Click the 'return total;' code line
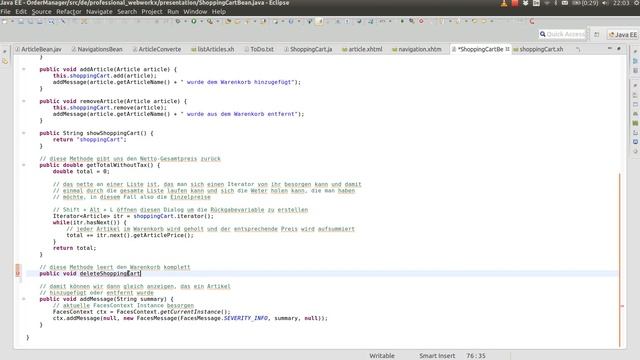Screen dimensions: 640x360 click(75, 248)
